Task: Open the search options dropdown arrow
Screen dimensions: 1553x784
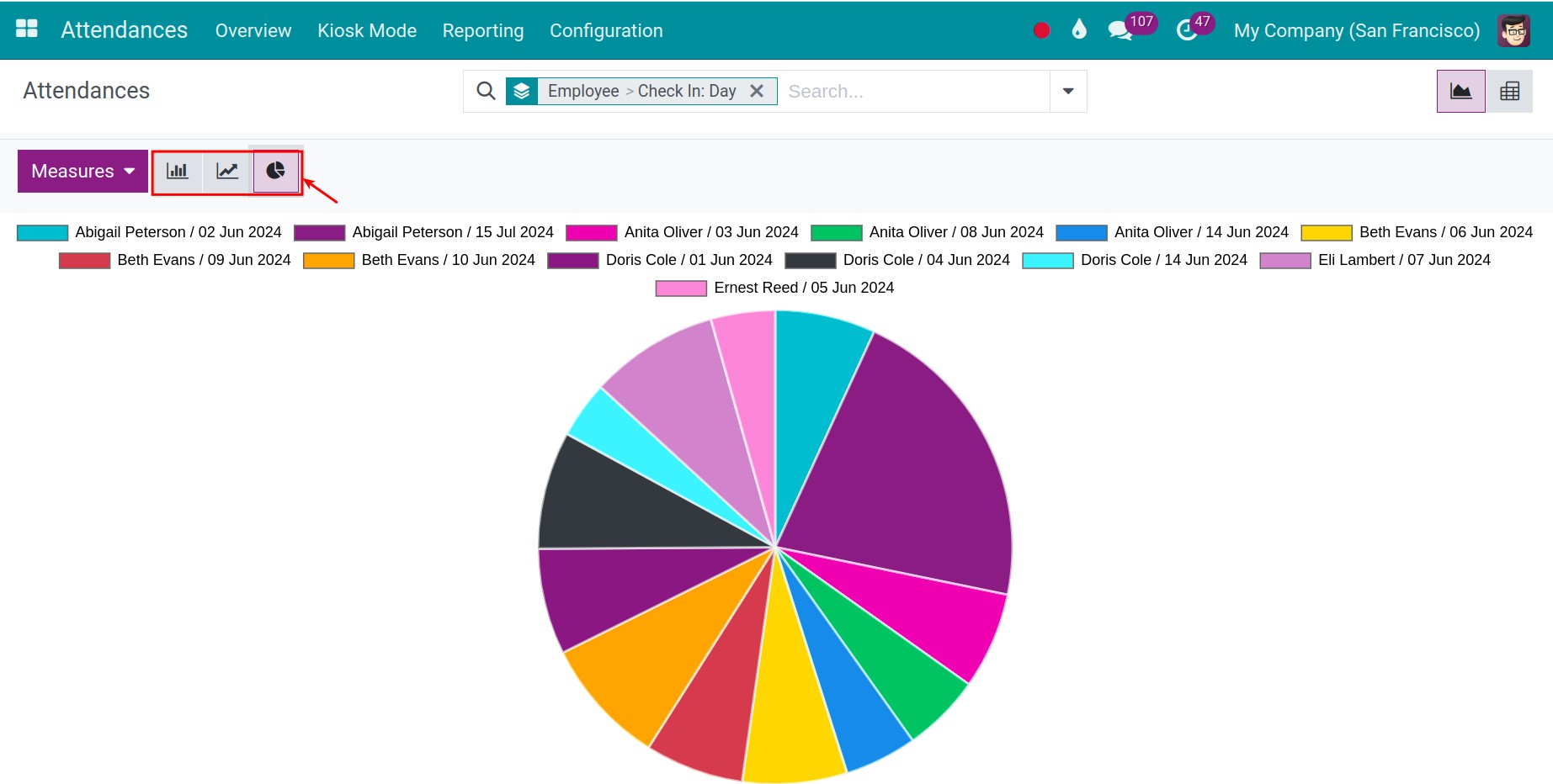Action: coord(1068,91)
